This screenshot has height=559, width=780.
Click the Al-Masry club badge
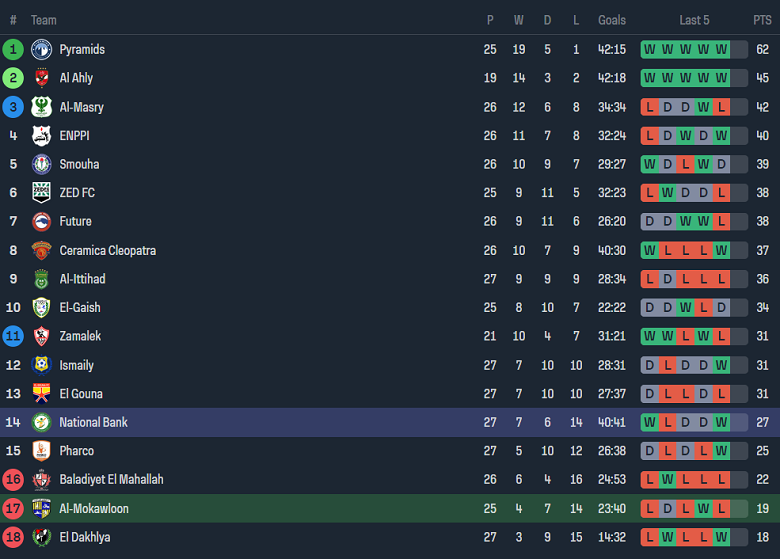(41, 107)
